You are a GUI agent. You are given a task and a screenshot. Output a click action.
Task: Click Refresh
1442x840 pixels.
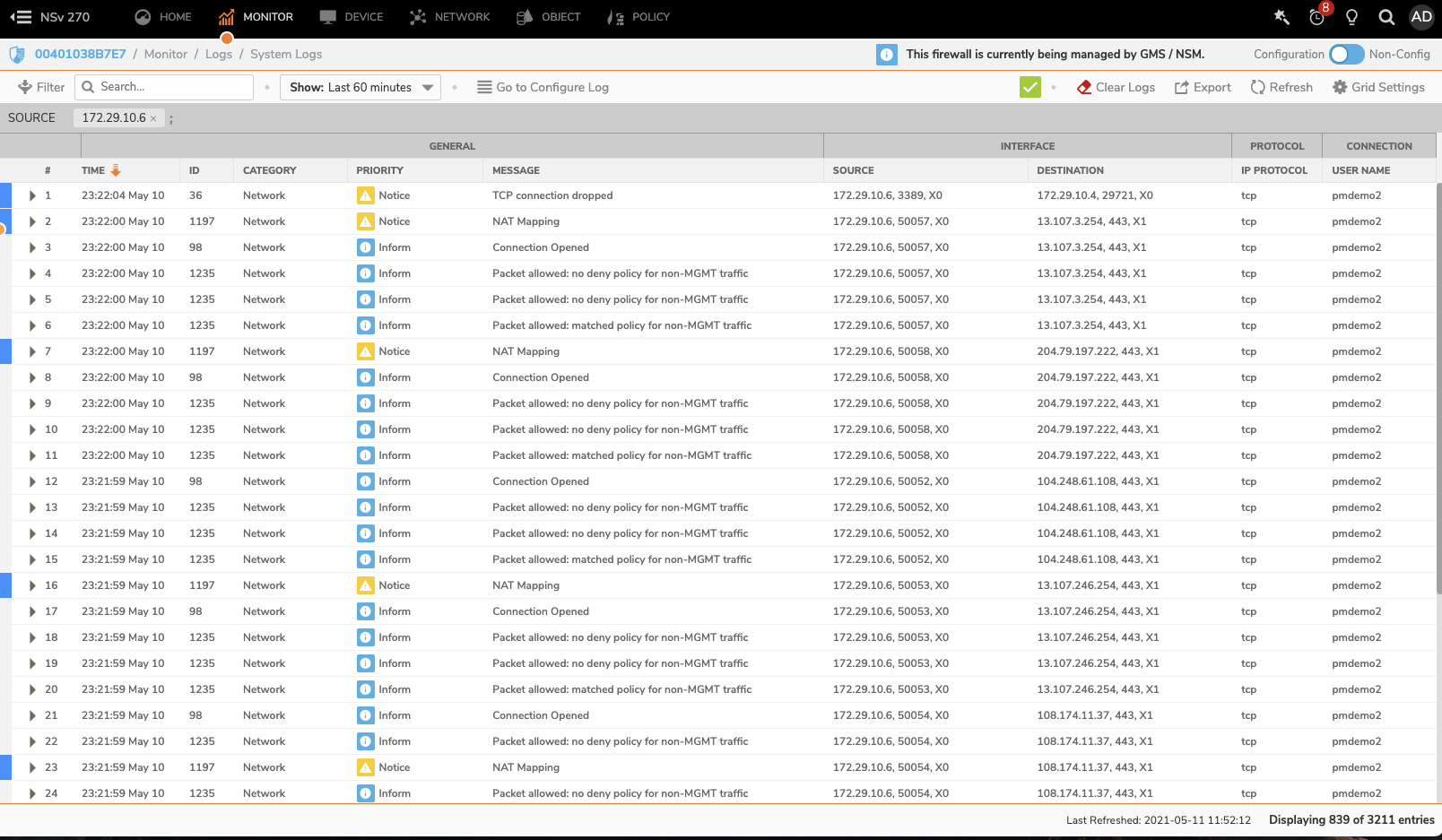pyautogui.click(x=1281, y=87)
